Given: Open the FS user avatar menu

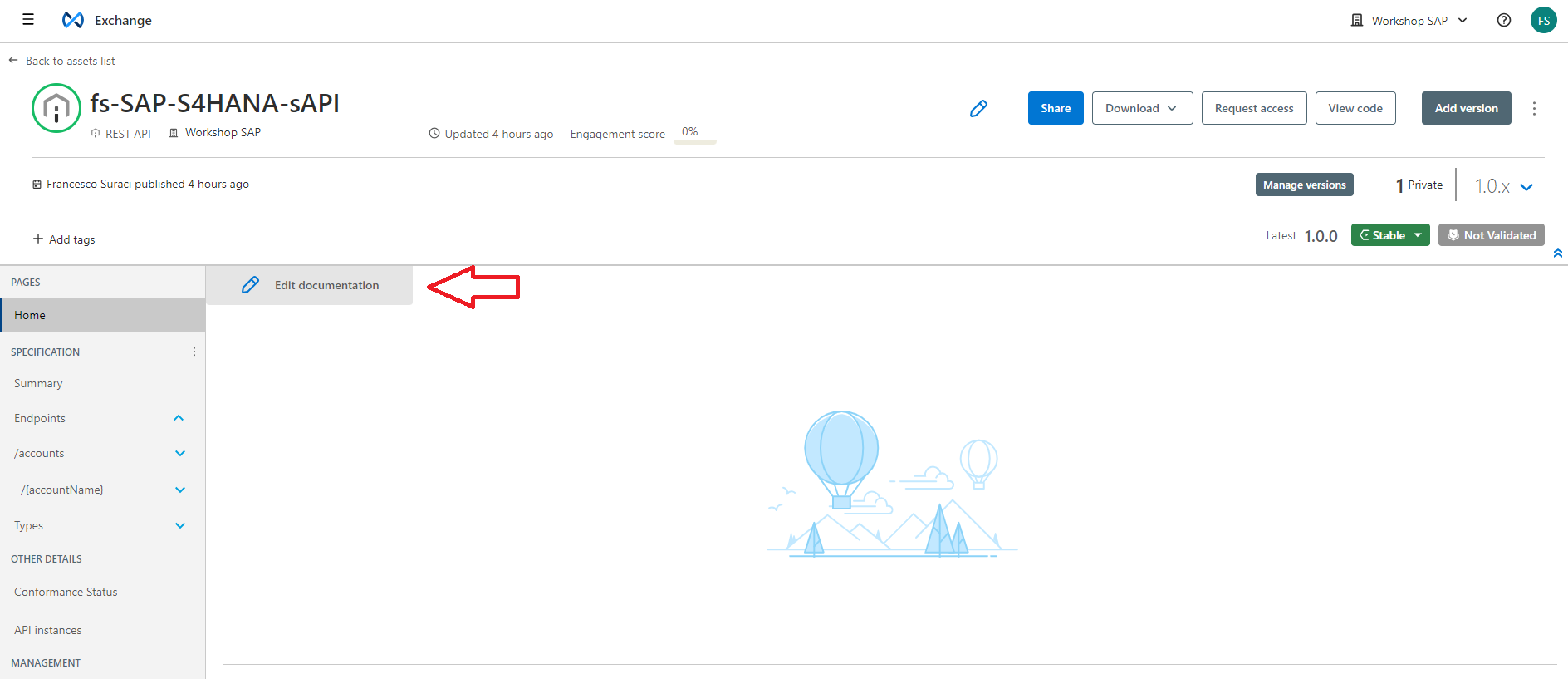Looking at the screenshot, I should 1544,20.
